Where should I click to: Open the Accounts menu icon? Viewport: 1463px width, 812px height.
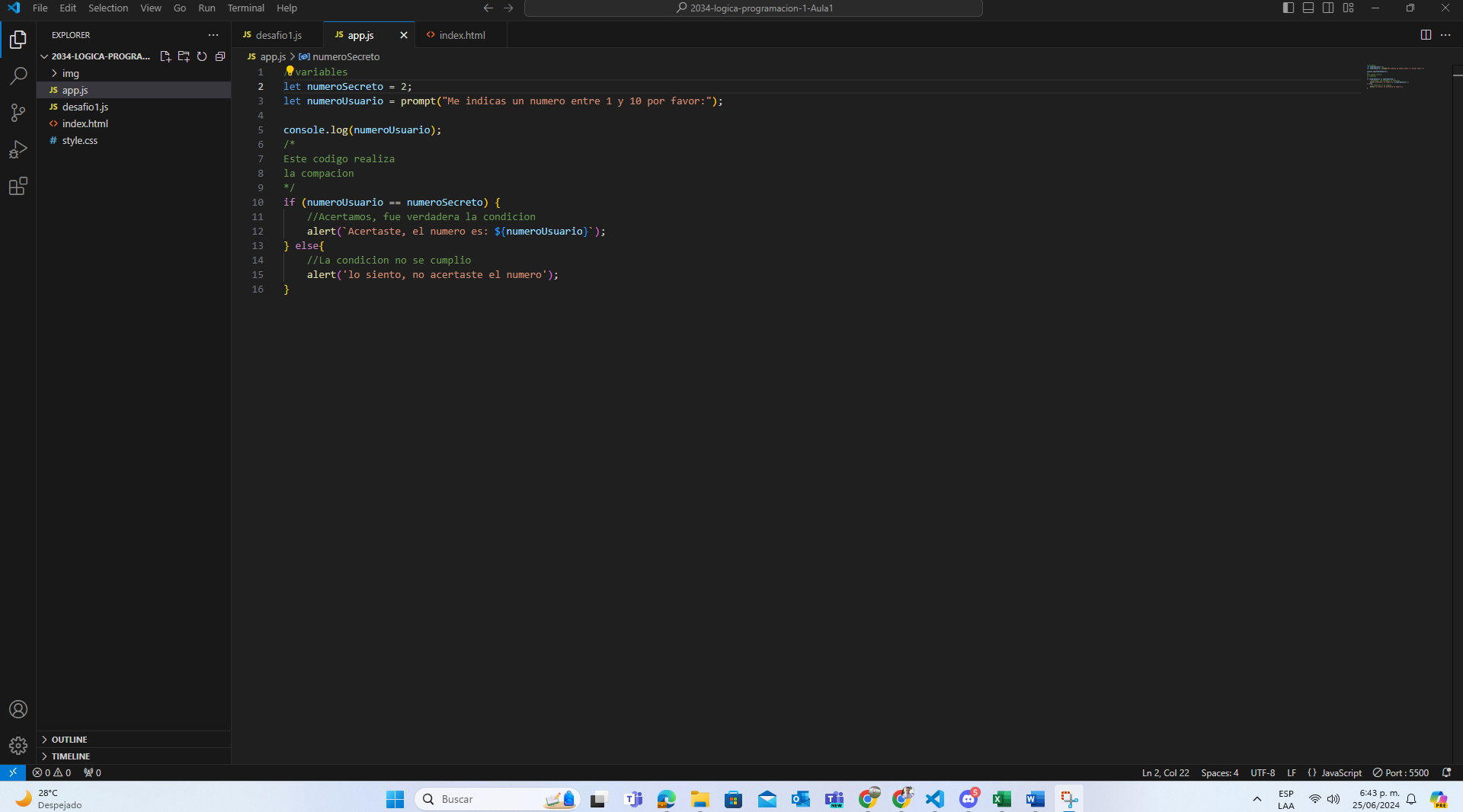click(18, 709)
